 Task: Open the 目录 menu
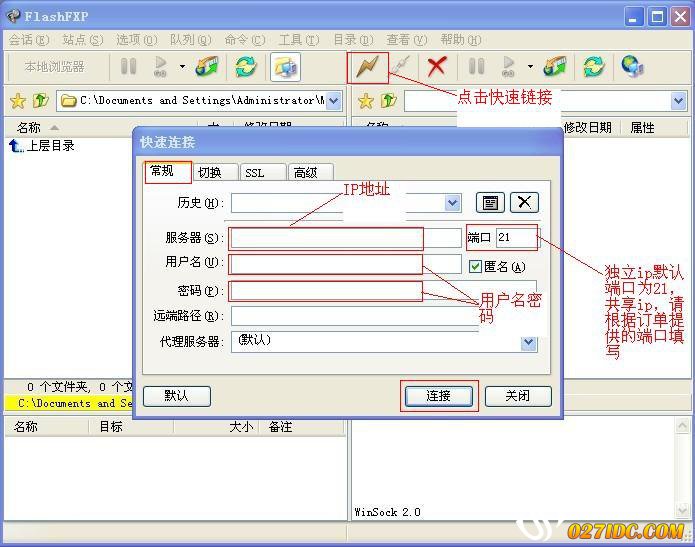(x=353, y=40)
